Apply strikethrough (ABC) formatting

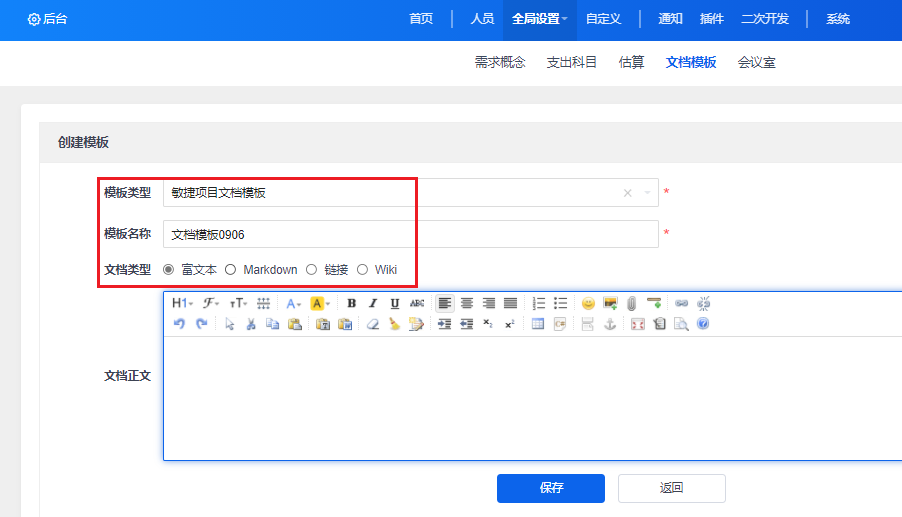[x=416, y=303]
